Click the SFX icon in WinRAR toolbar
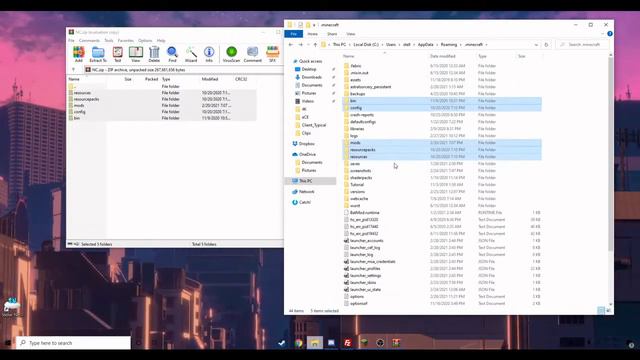 coord(272,54)
